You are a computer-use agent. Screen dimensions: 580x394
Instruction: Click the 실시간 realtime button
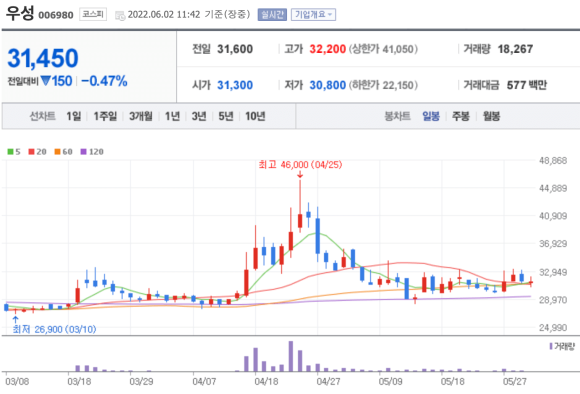(x=272, y=14)
